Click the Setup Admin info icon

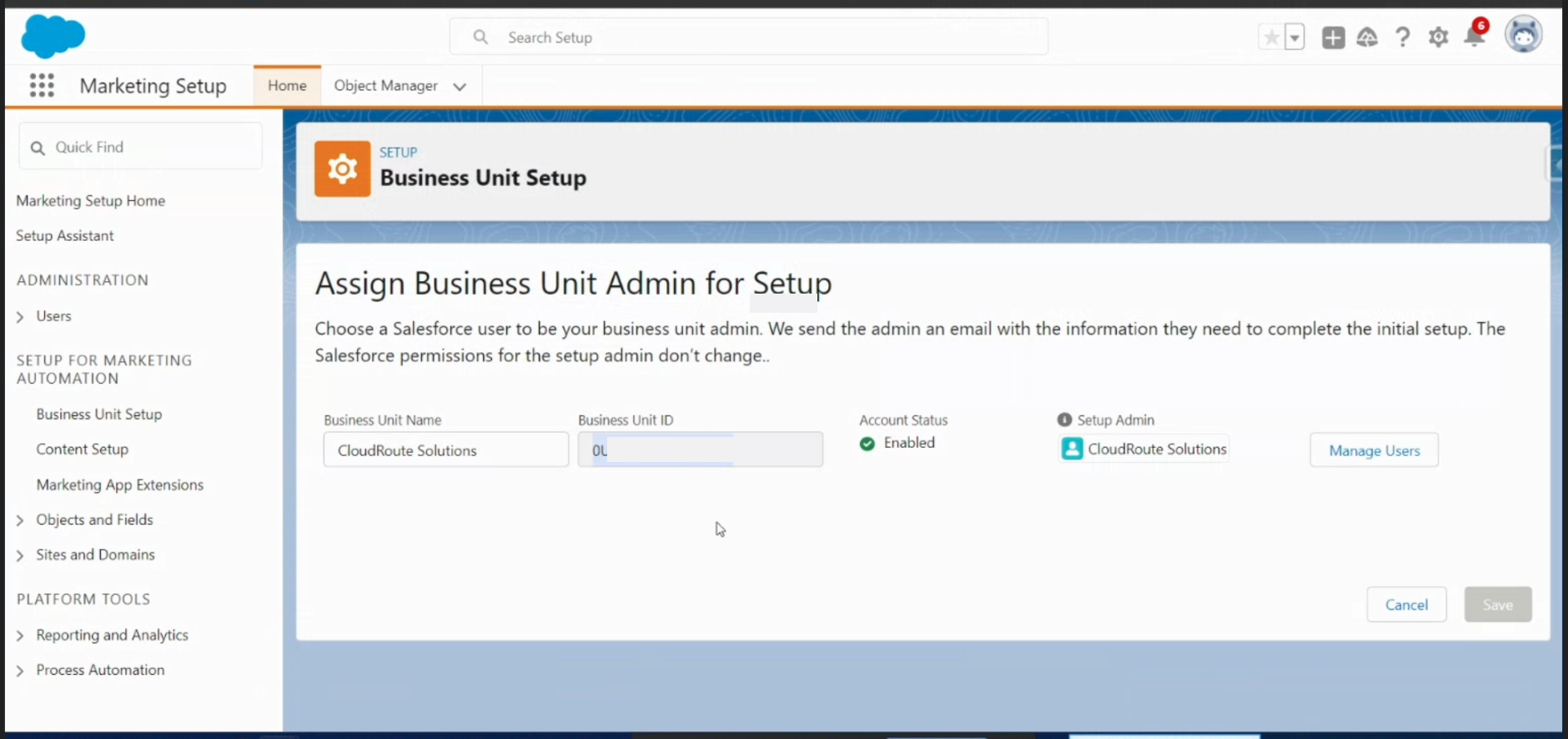point(1064,420)
